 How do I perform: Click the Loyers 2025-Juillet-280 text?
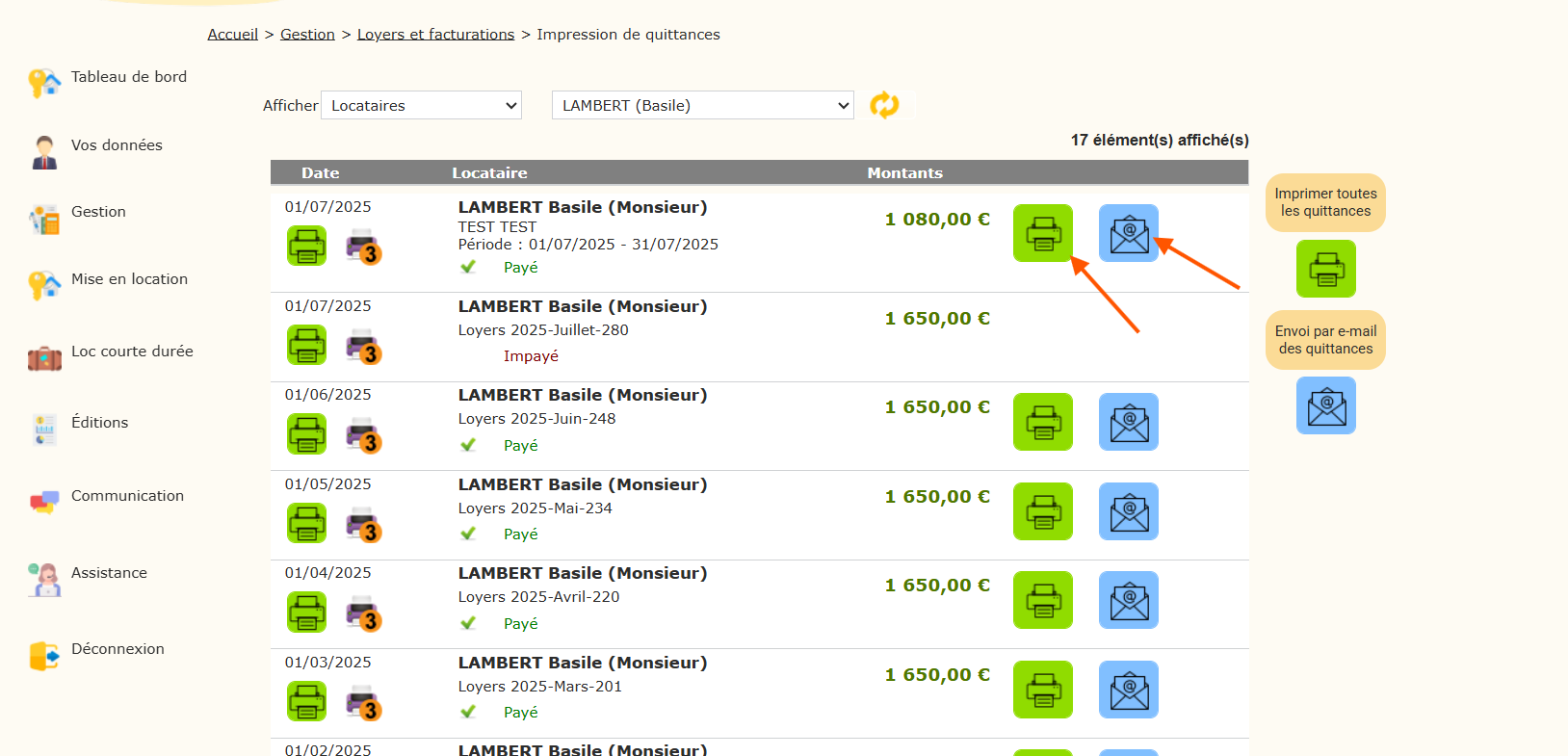pos(543,330)
